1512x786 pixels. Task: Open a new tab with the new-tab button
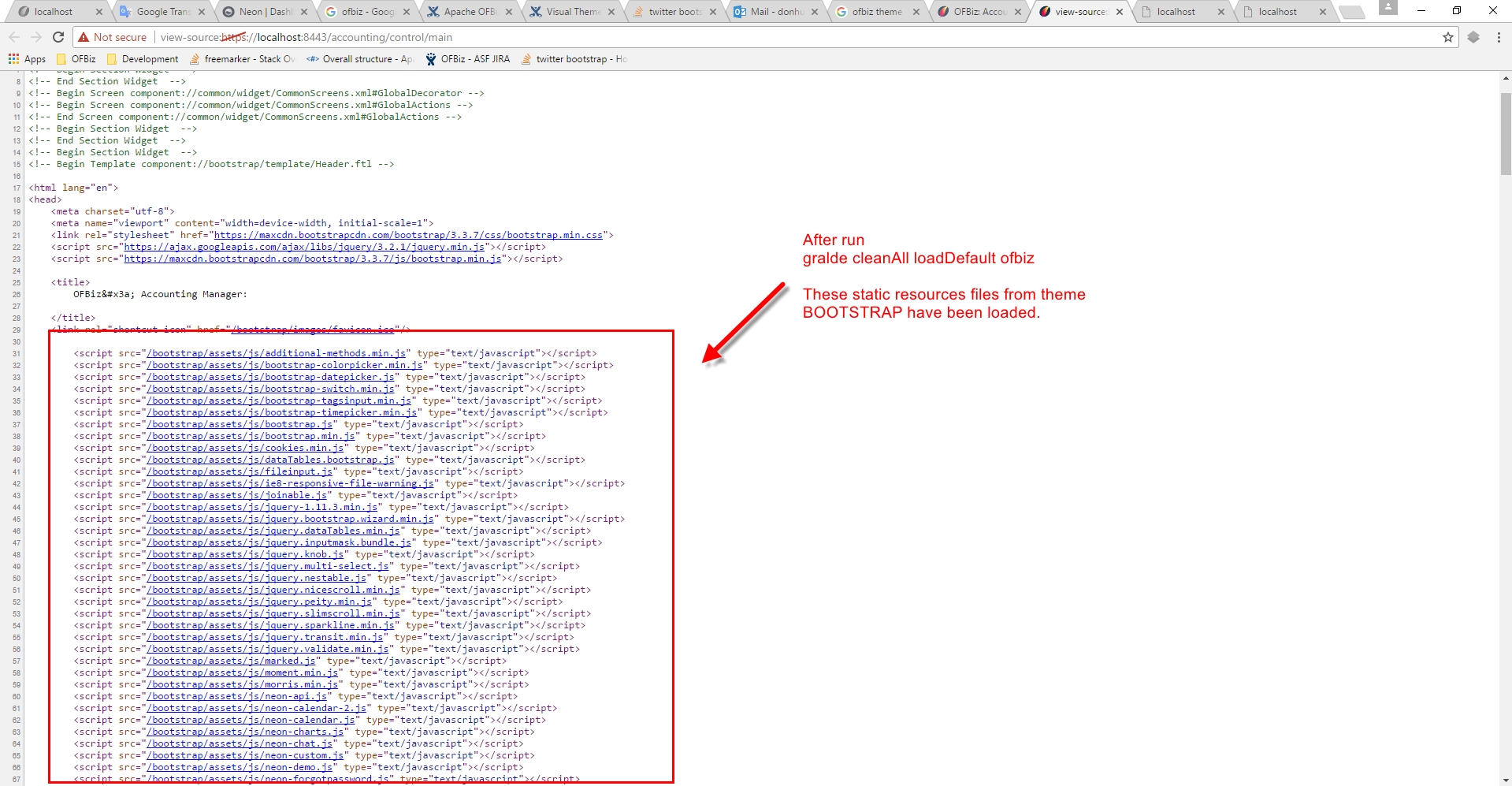click(1351, 13)
